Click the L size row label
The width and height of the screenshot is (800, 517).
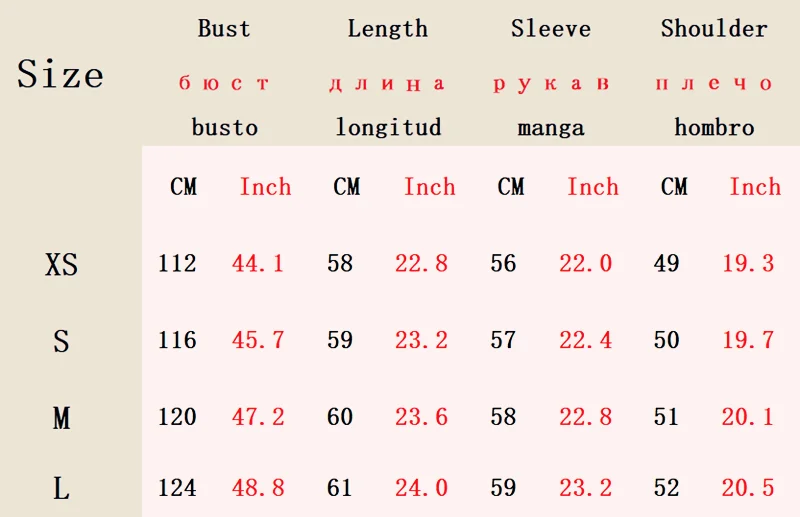click(x=61, y=488)
